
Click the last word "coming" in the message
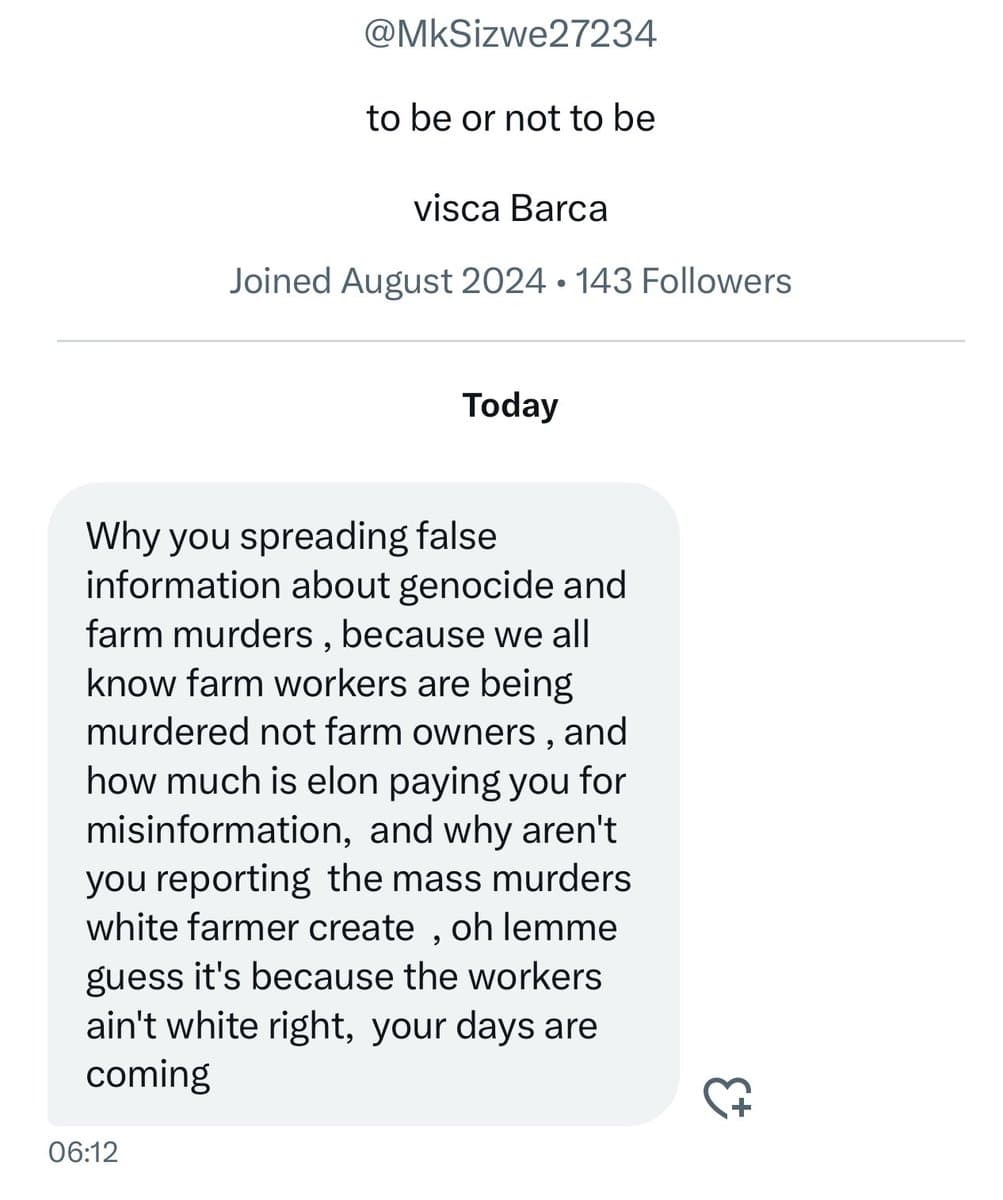click(148, 1076)
